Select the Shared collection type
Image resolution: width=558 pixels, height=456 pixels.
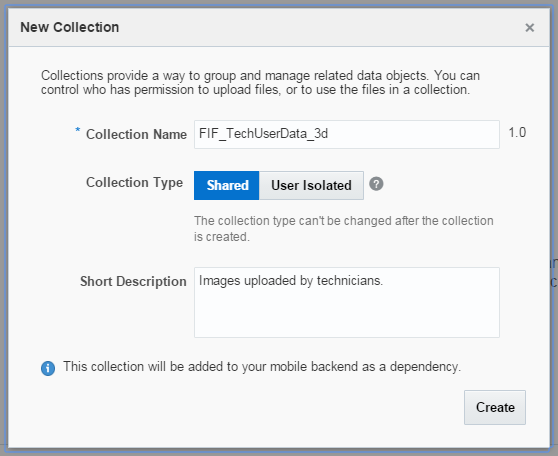click(226, 185)
